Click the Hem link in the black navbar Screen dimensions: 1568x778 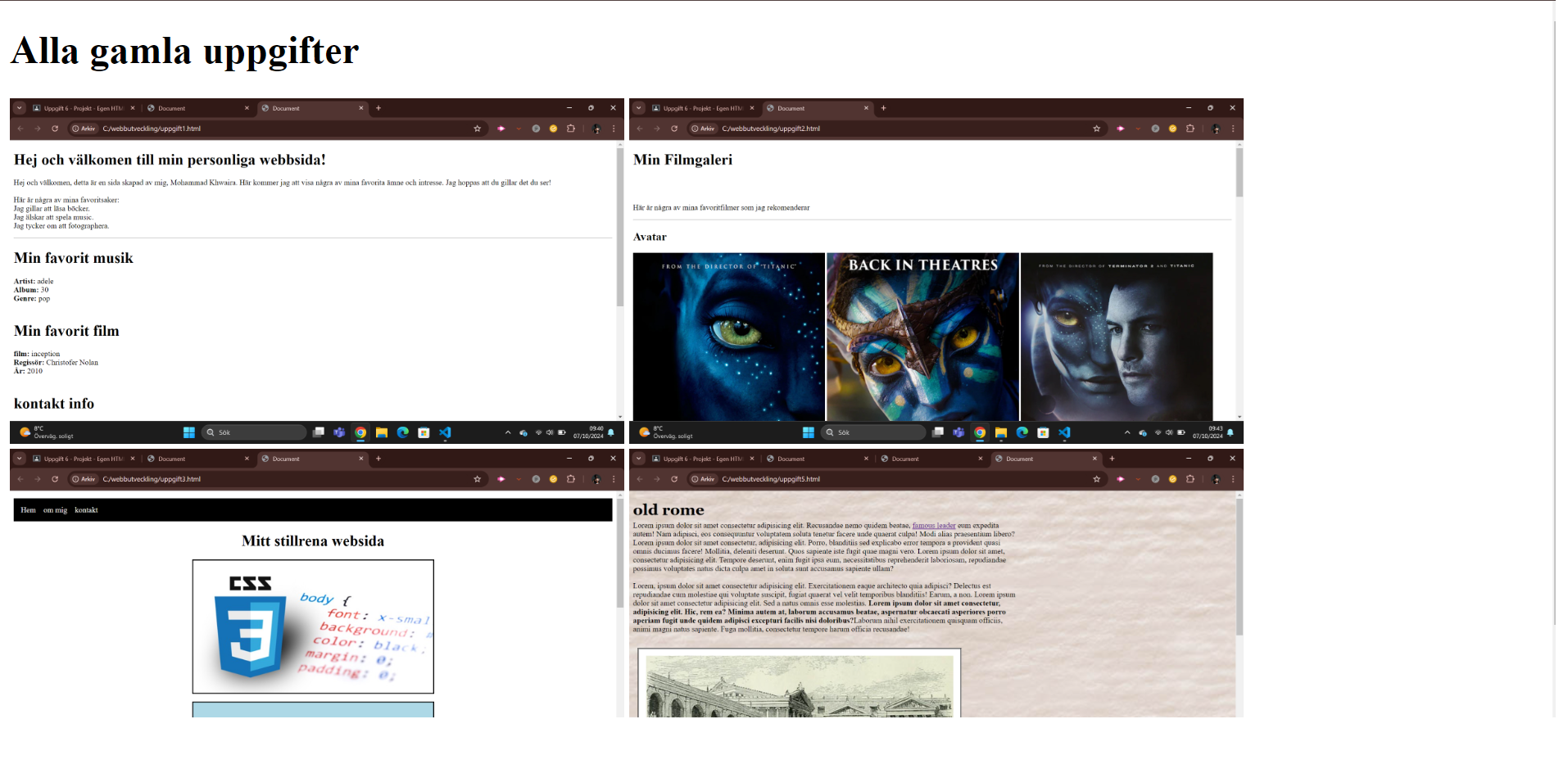pyautogui.click(x=29, y=510)
